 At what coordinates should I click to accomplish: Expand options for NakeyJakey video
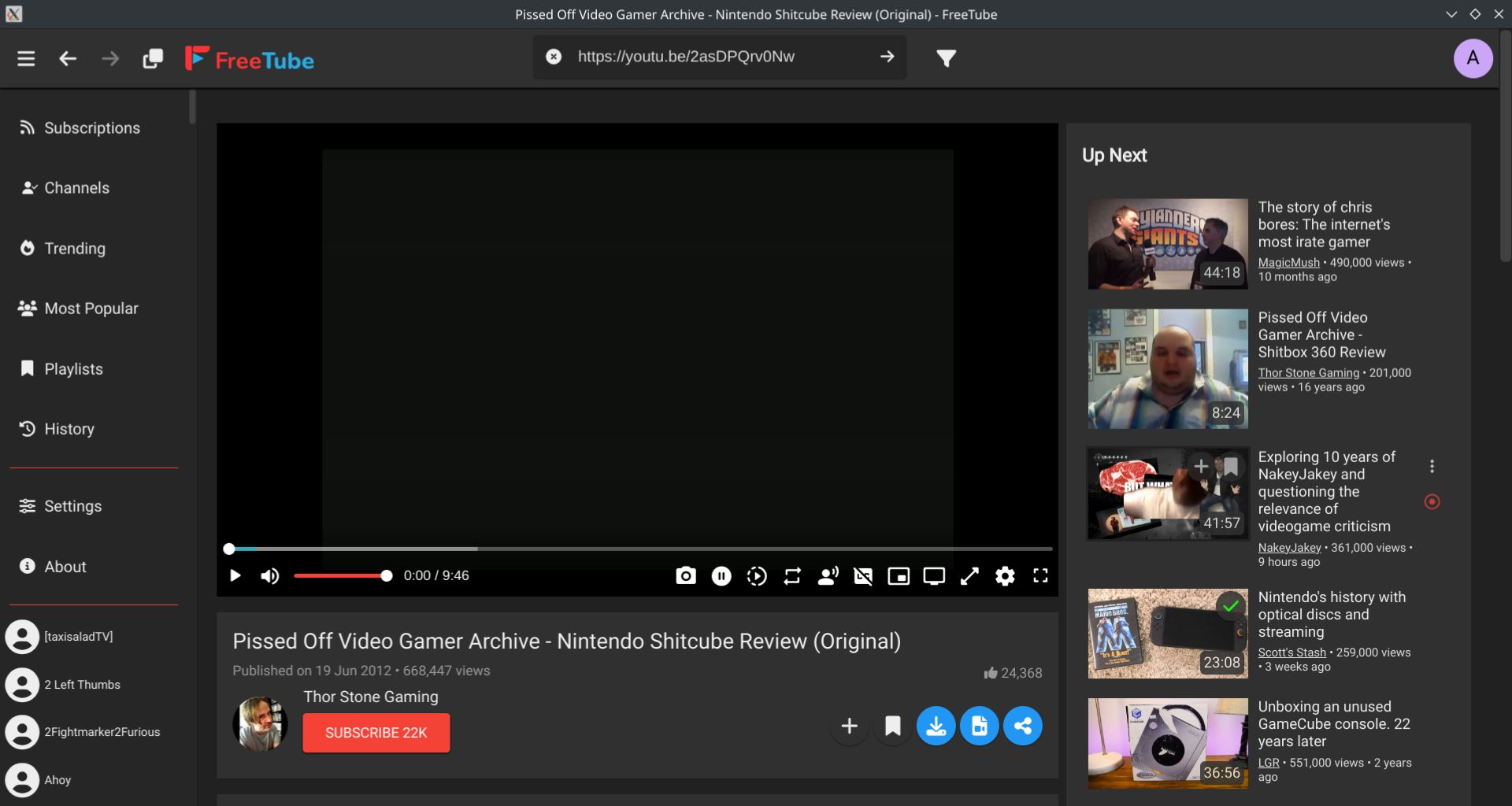[1432, 466]
